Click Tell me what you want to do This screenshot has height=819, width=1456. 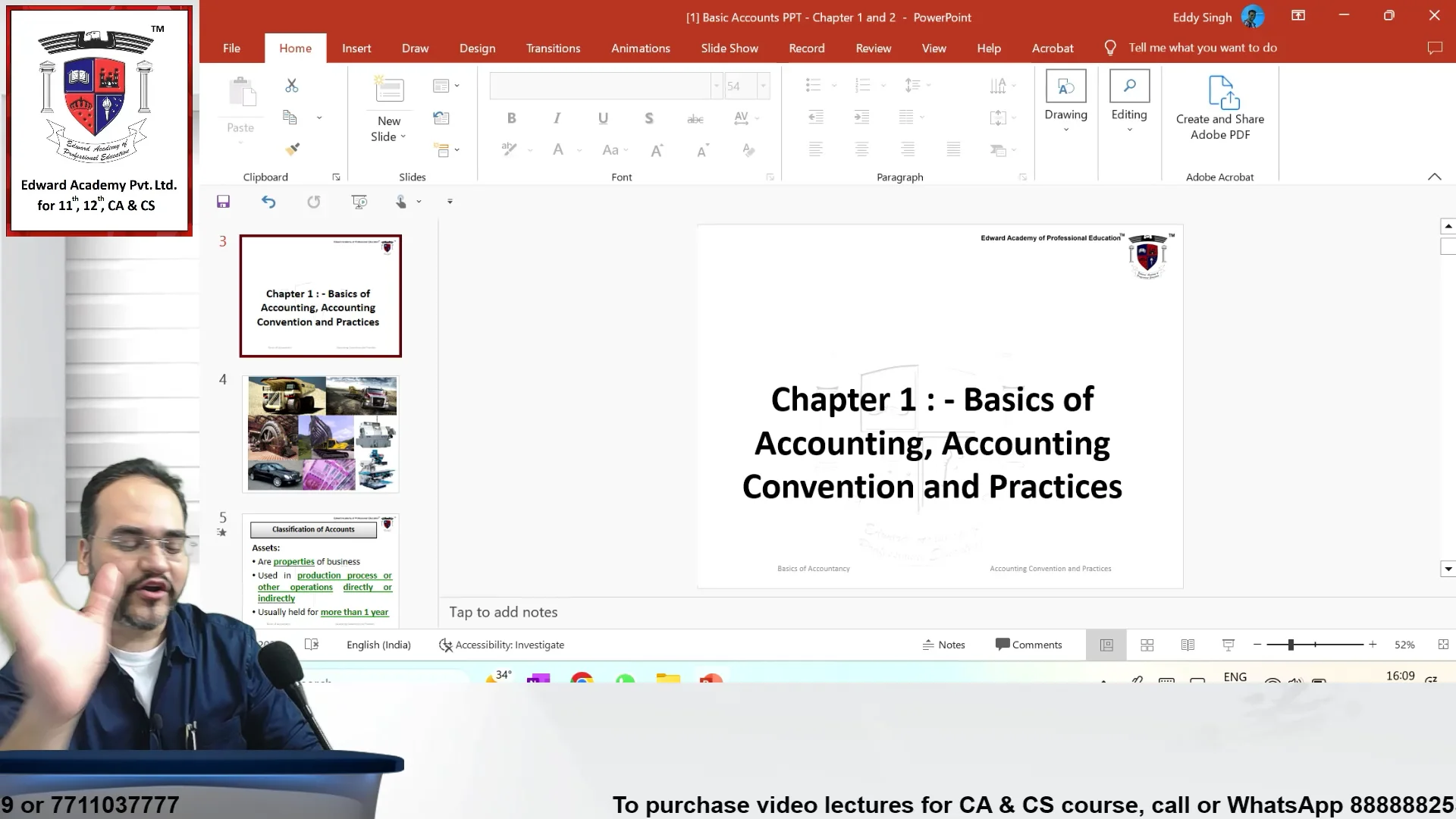1202,47
